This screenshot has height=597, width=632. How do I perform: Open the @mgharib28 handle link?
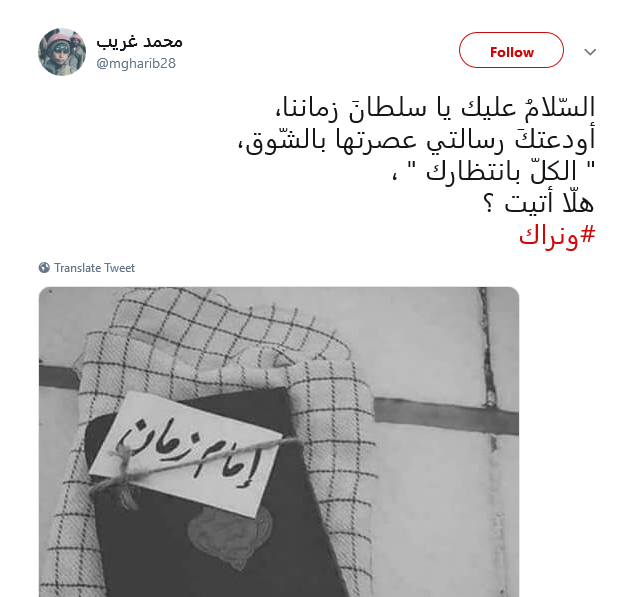click(x=136, y=63)
